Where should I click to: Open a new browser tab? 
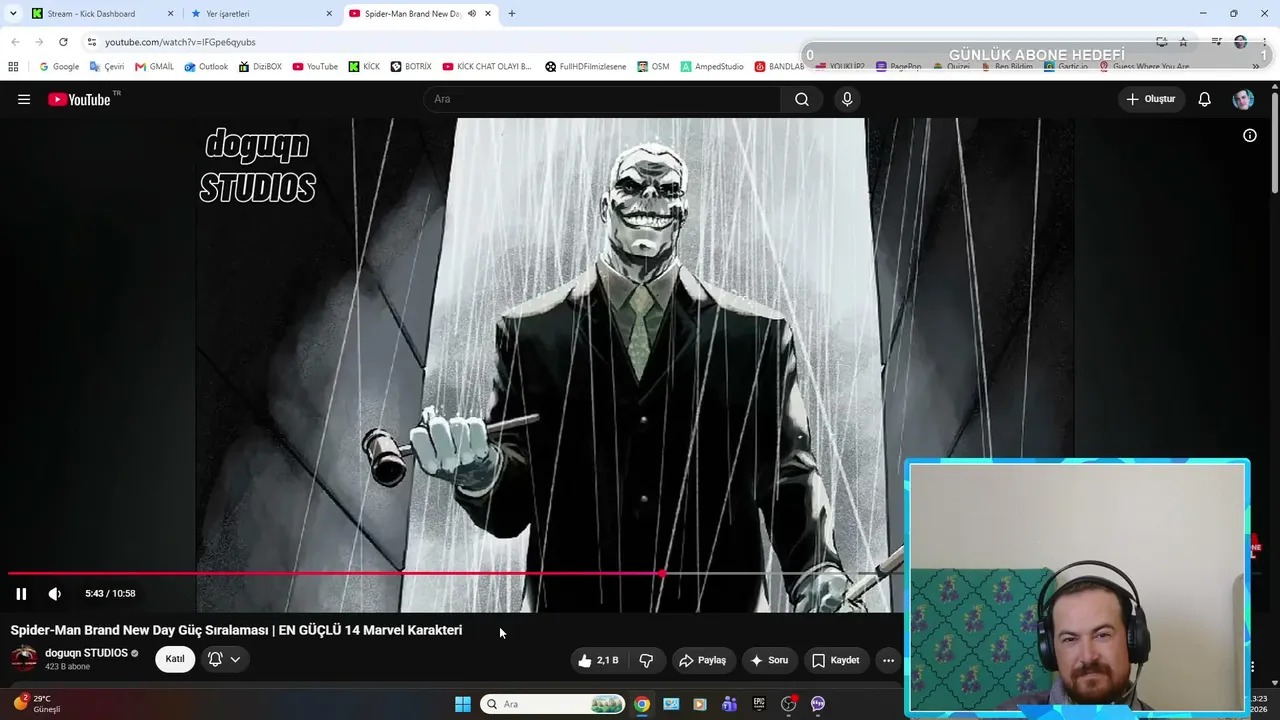coord(512,14)
